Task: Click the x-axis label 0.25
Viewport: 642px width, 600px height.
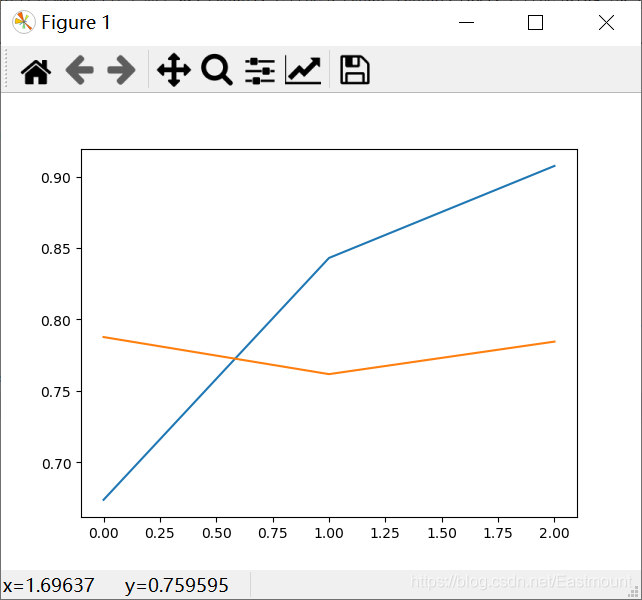Action: point(160,533)
